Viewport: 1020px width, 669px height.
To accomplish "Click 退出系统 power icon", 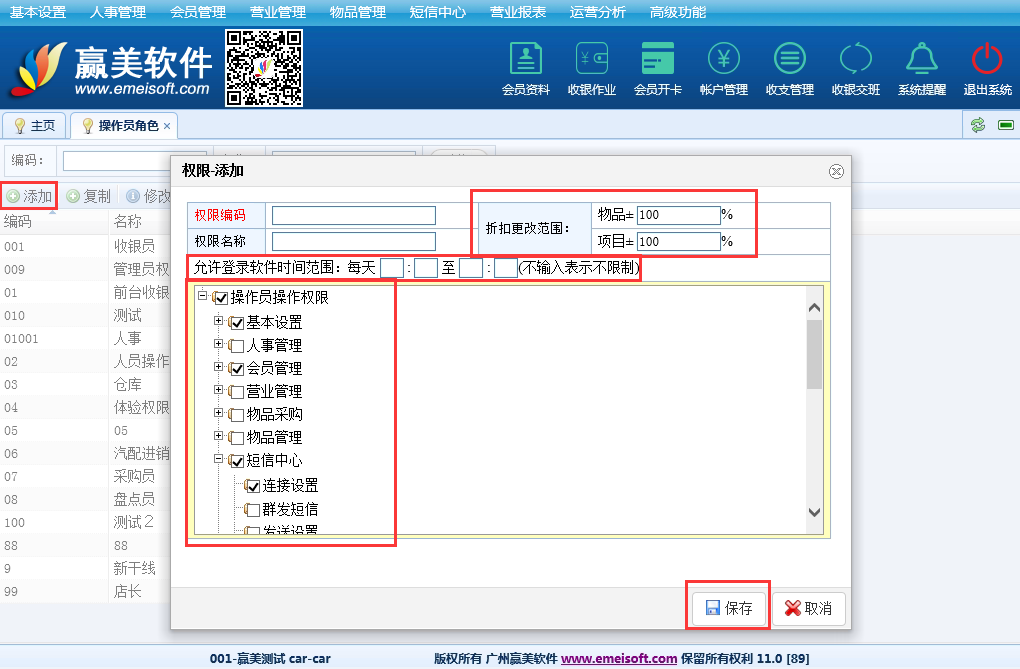I will (987, 60).
